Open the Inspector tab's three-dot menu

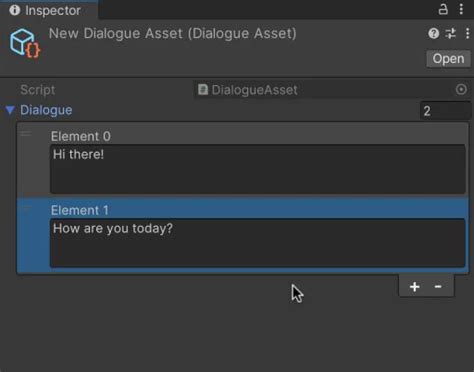[461, 9]
